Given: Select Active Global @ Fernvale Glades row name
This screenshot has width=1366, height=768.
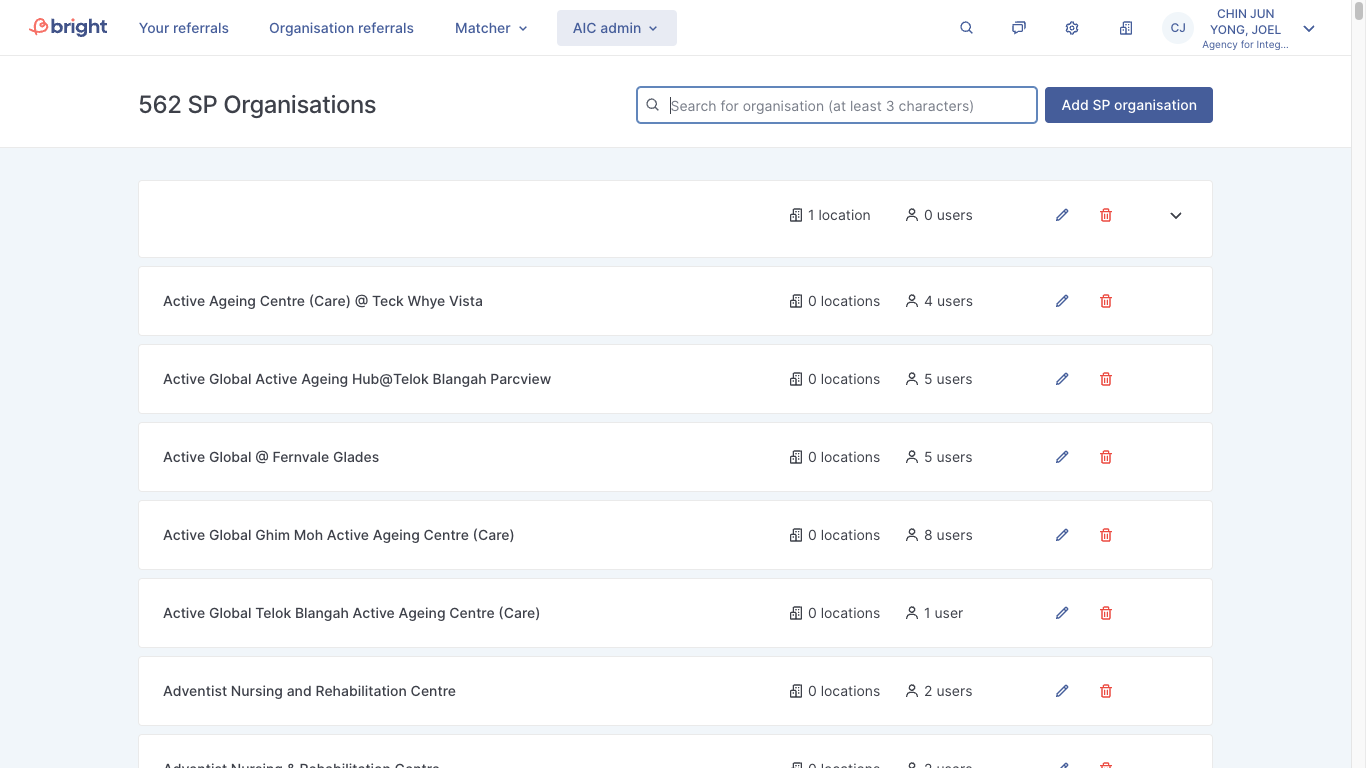Looking at the screenshot, I should pyautogui.click(x=271, y=457).
